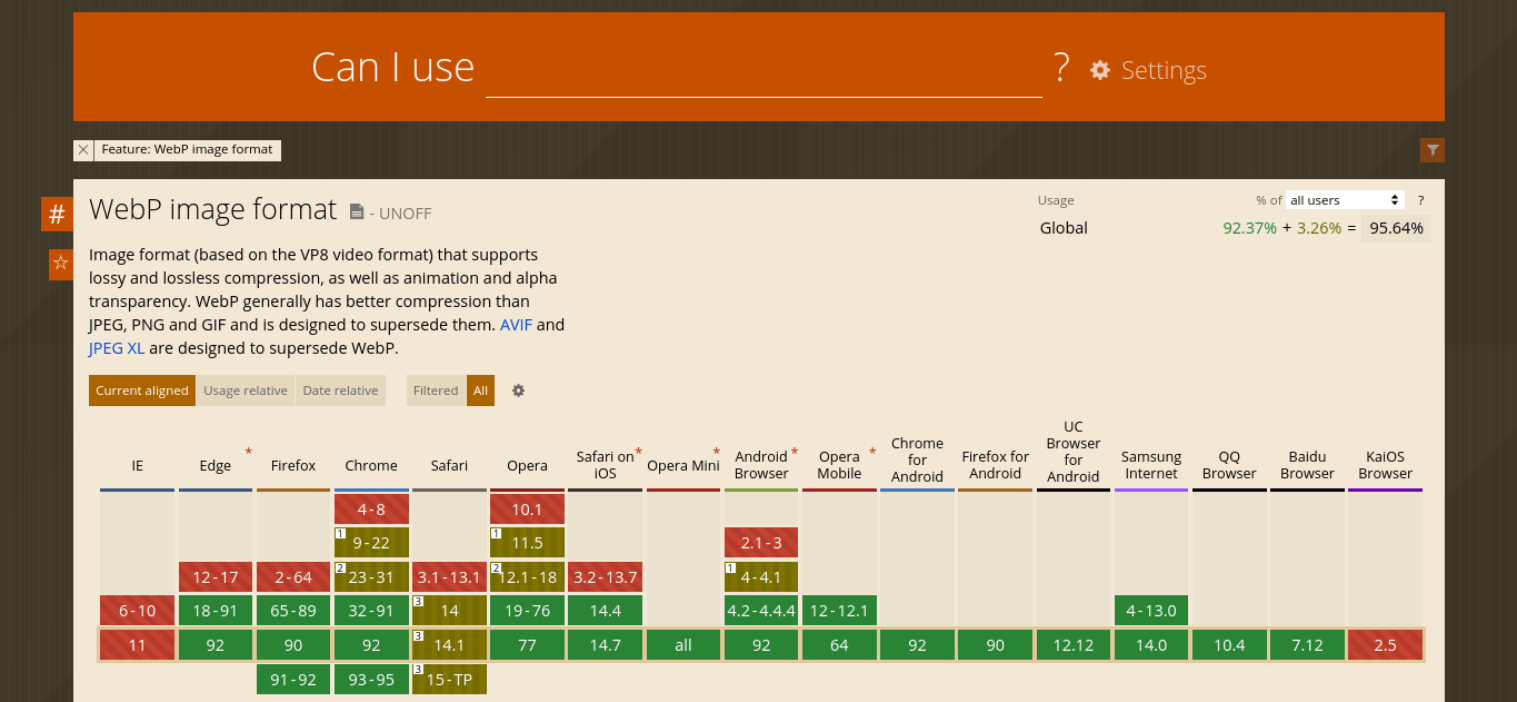1517x702 pixels.
Task: Select the Safari 15-TP cell
Action: 449,679
